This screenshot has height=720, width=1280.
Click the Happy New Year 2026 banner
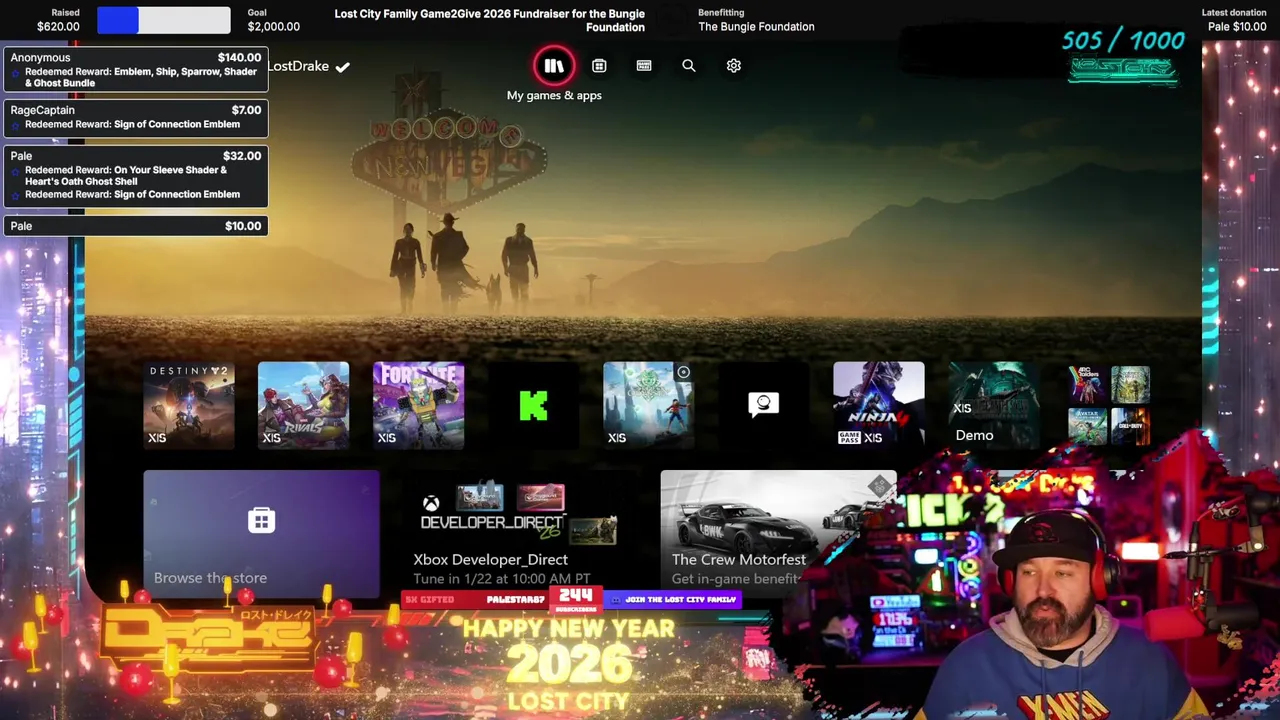[x=568, y=664]
